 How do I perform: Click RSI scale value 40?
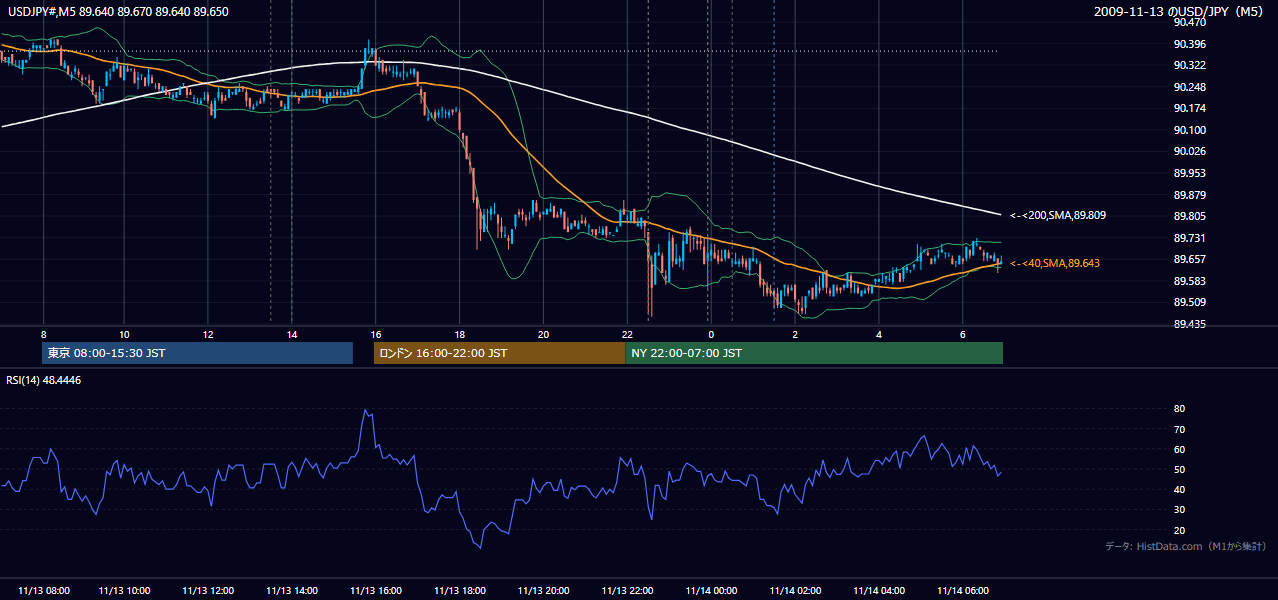pyautogui.click(x=1180, y=489)
